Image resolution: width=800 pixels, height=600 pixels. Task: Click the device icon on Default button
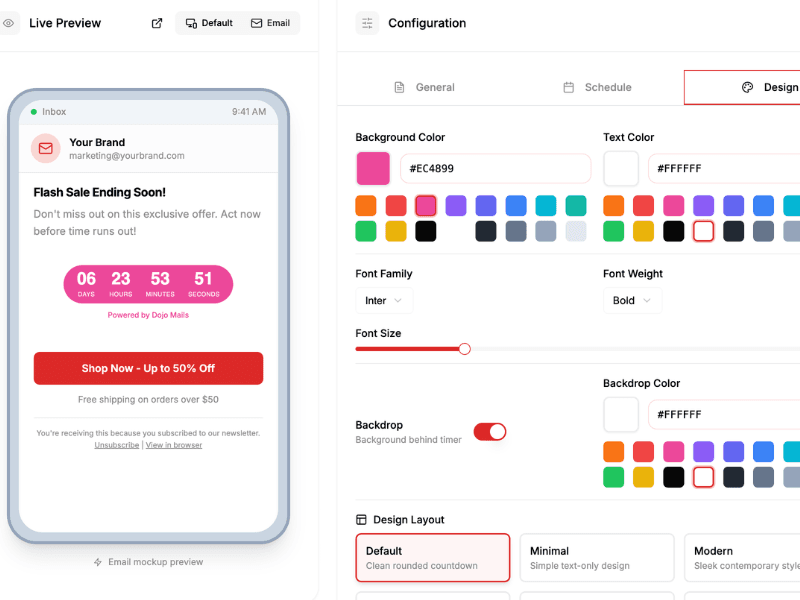click(190, 23)
